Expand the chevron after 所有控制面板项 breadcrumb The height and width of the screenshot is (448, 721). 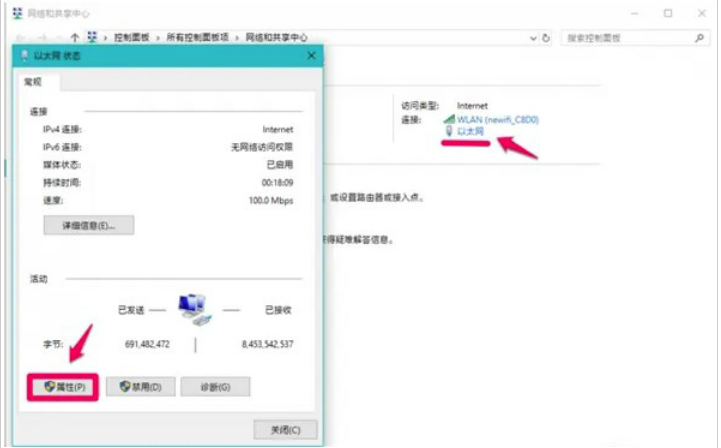(x=237, y=38)
